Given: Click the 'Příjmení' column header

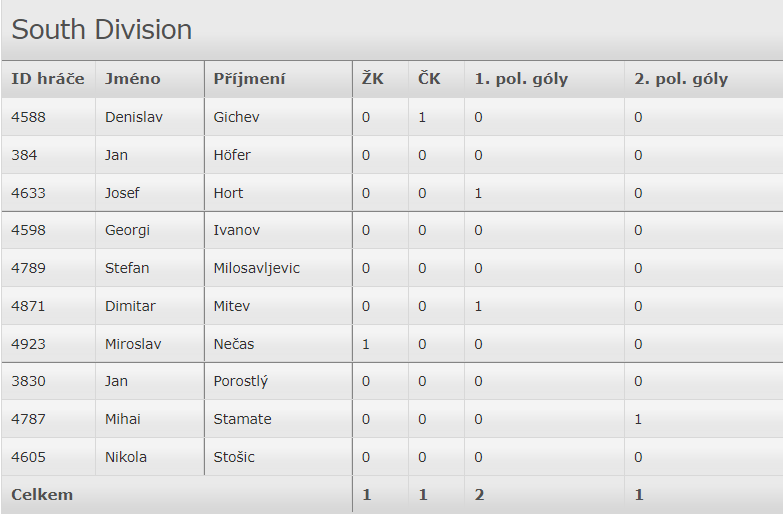Looking at the screenshot, I should (x=249, y=79).
